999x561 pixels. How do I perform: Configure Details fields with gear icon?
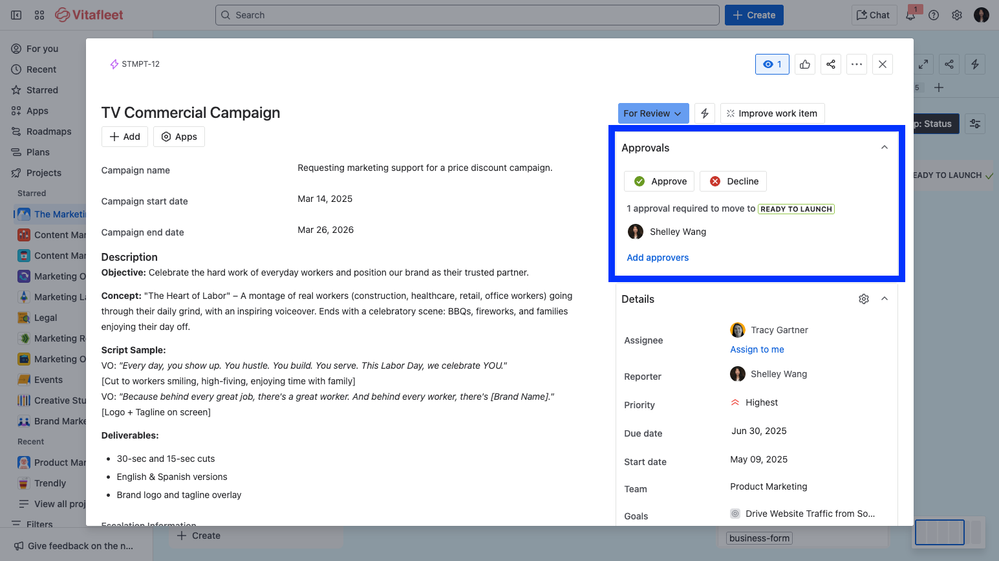pyautogui.click(x=863, y=299)
